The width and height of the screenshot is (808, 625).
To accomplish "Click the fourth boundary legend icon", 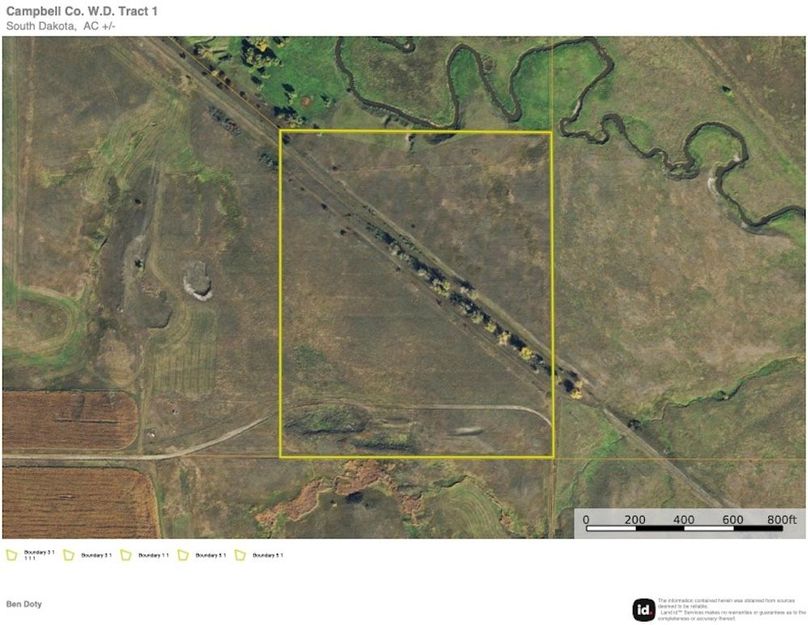I will (183, 555).
